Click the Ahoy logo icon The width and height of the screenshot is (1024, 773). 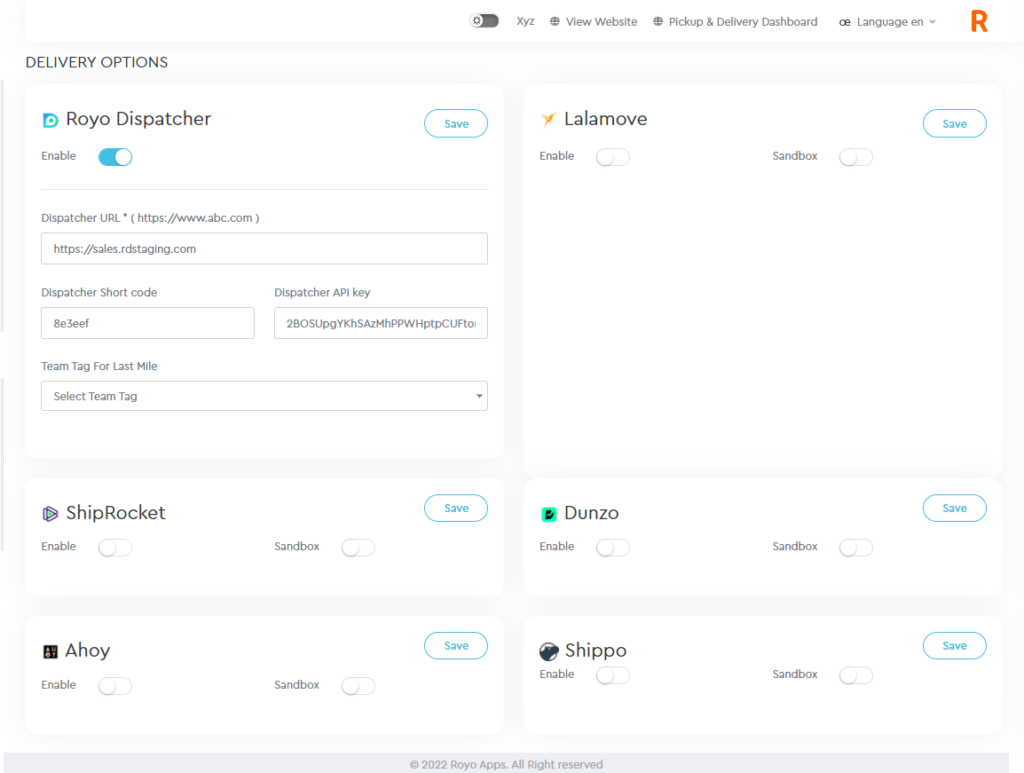[x=50, y=652]
